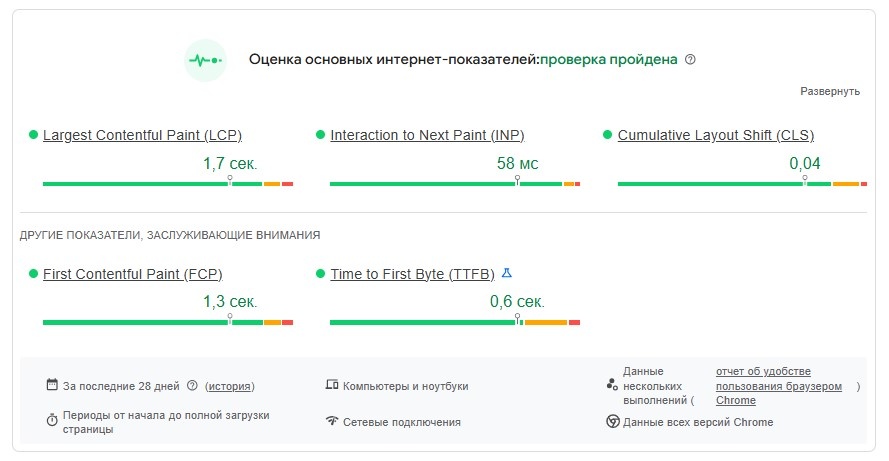This screenshot has width=889, height=461.
Task: Open Time to First Byte (TTFB) link
Action: (412, 274)
